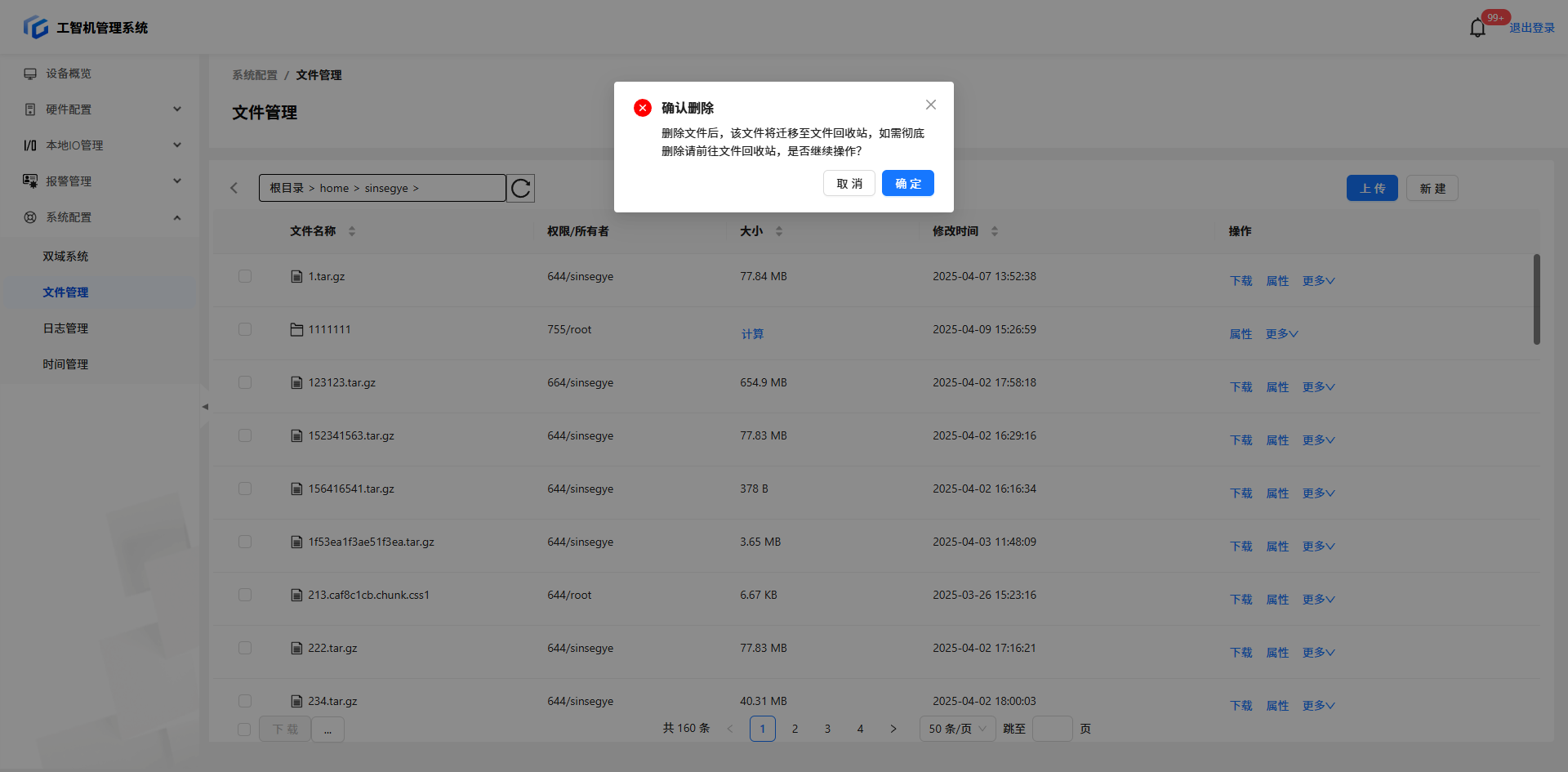The height and width of the screenshot is (772, 1568).
Task: Sort by size column arrows
Action: coord(779,231)
